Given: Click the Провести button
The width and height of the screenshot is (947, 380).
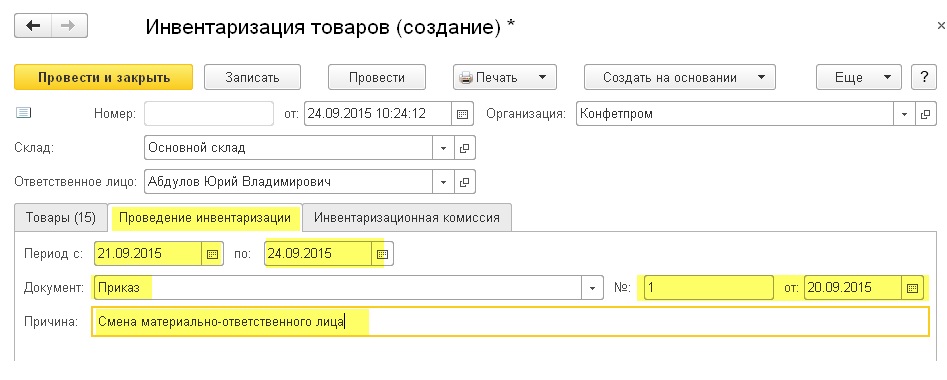Looking at the screenshot, I should pos(377,77).
